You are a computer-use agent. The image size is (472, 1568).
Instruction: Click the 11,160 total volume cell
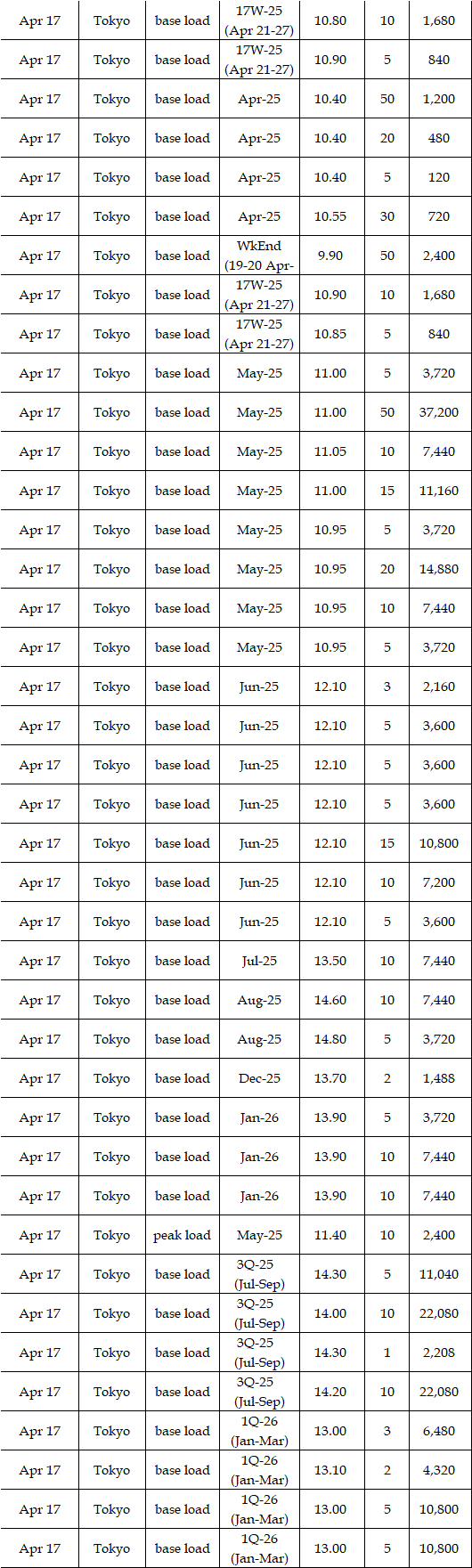(438, 491)
